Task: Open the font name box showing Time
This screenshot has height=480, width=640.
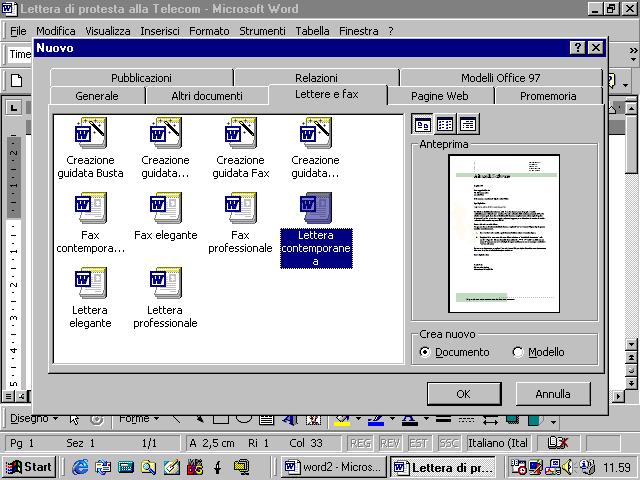Action: [x=20, y=54]
